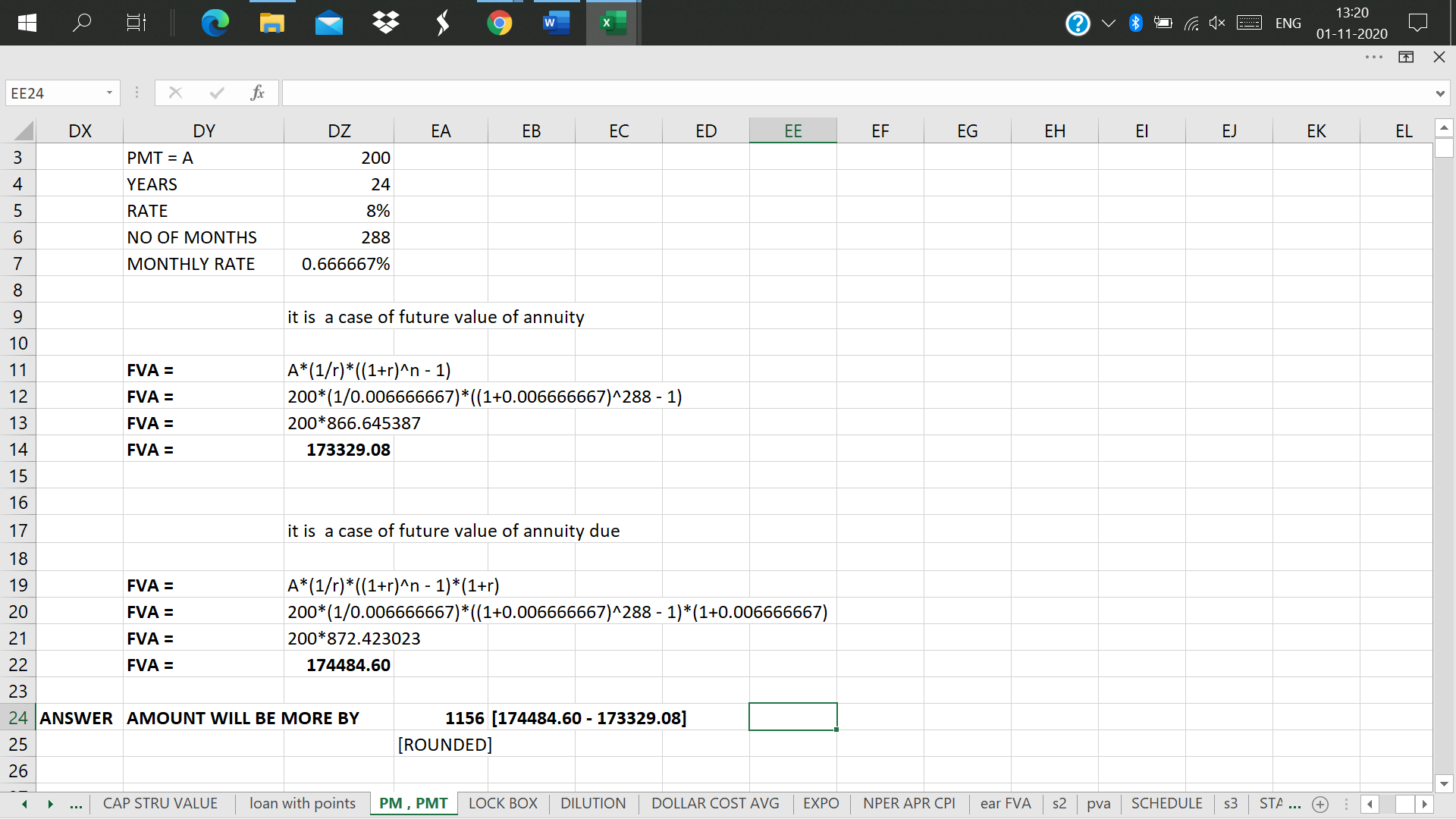Click the Select All corner triangle
1456x819 pixels.
[24, 131]
